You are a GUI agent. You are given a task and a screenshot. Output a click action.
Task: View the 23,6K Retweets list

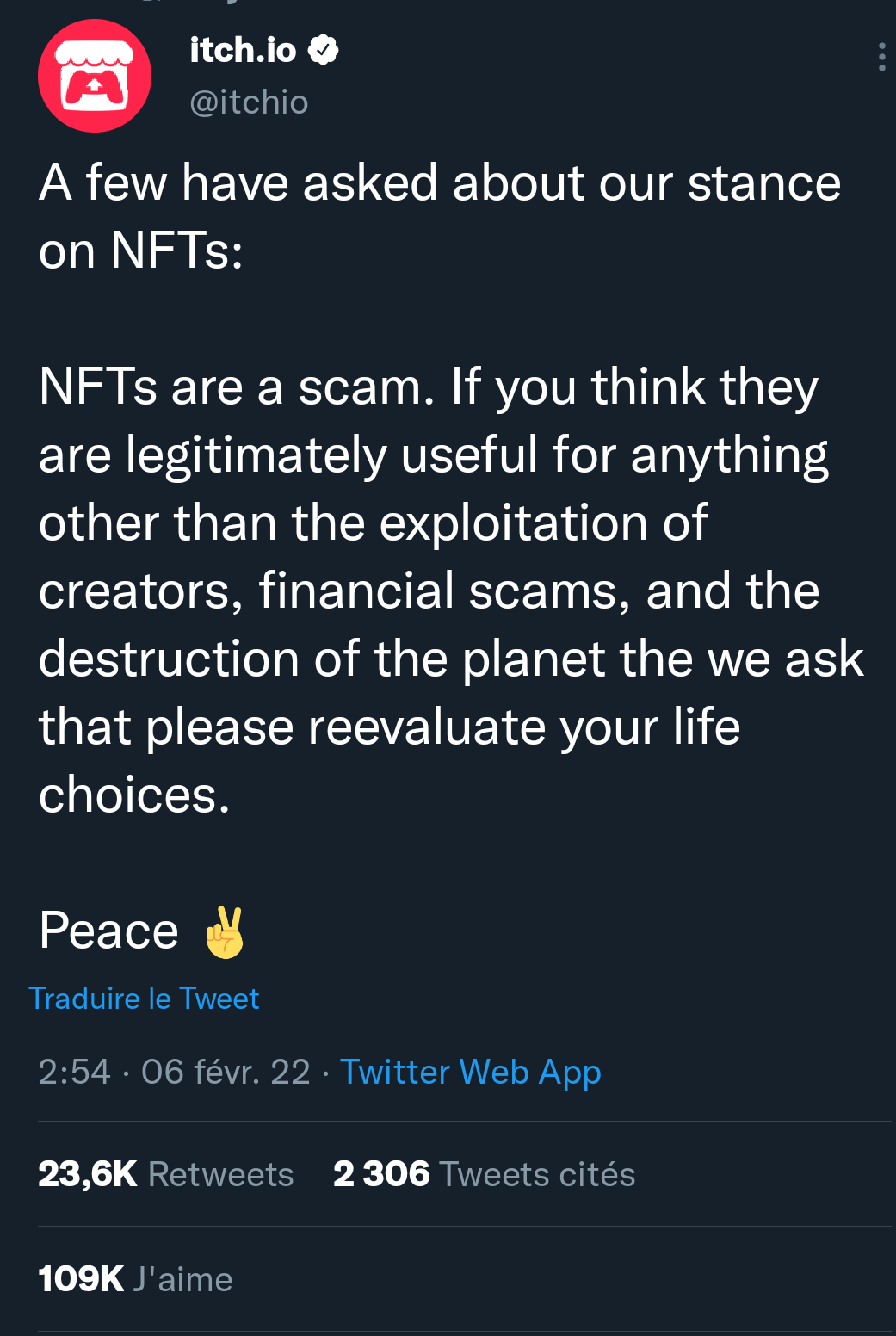click(x=166, y=1174)
